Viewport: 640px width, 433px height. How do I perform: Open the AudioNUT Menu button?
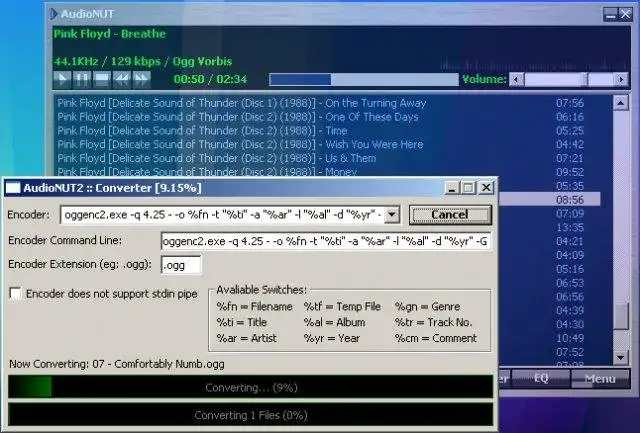[600, 379]
